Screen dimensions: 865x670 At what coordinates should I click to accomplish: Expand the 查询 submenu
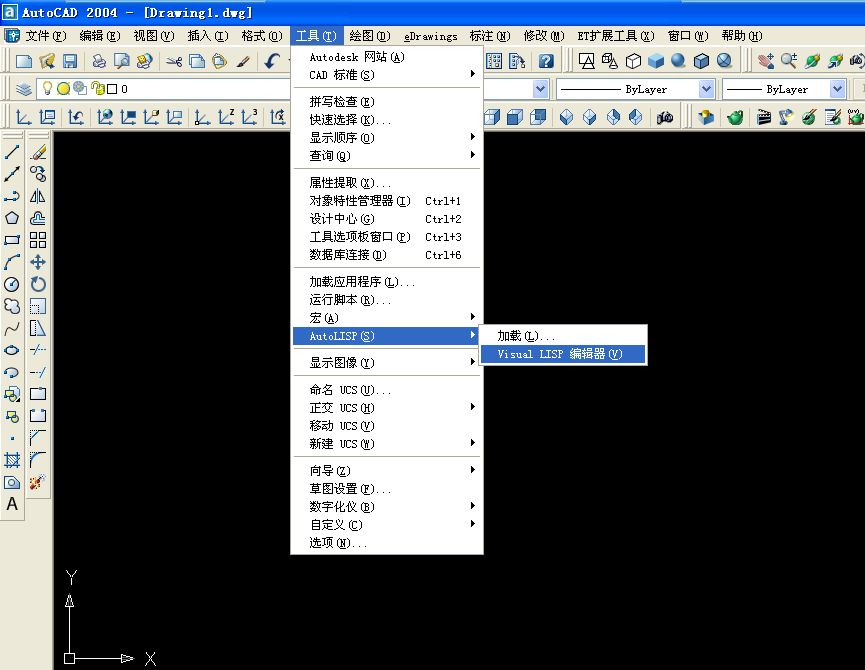[387, 156]
